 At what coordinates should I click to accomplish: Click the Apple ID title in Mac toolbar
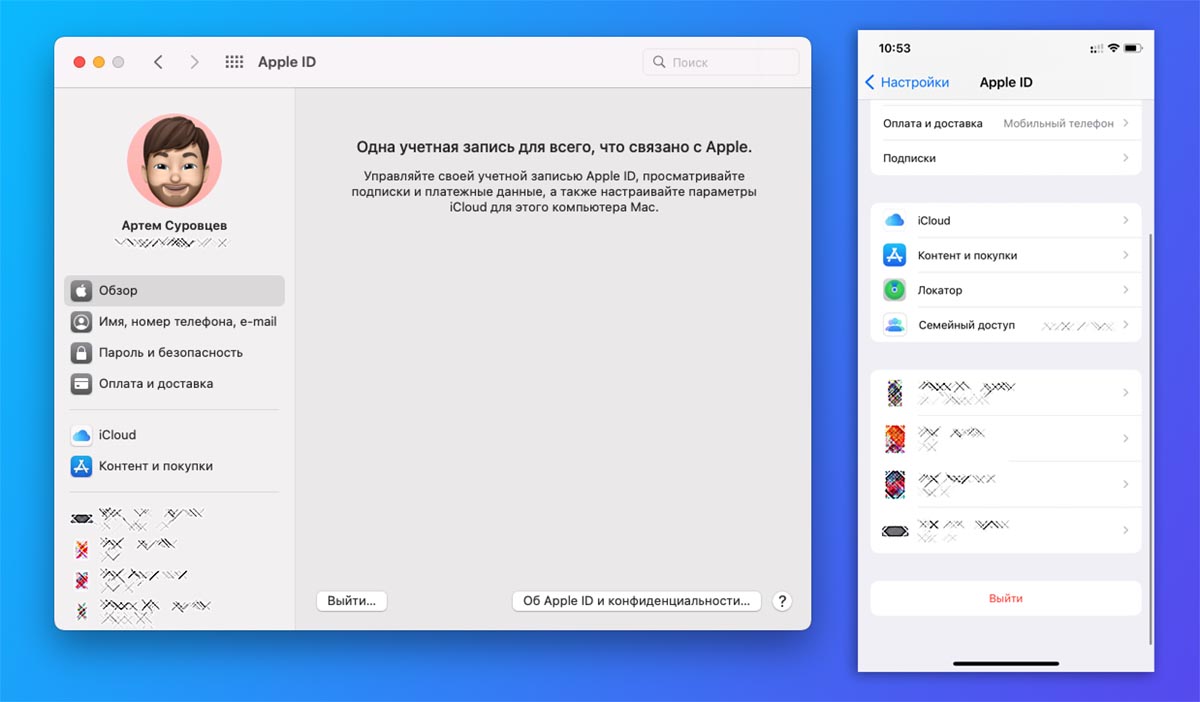click(287, 62)
